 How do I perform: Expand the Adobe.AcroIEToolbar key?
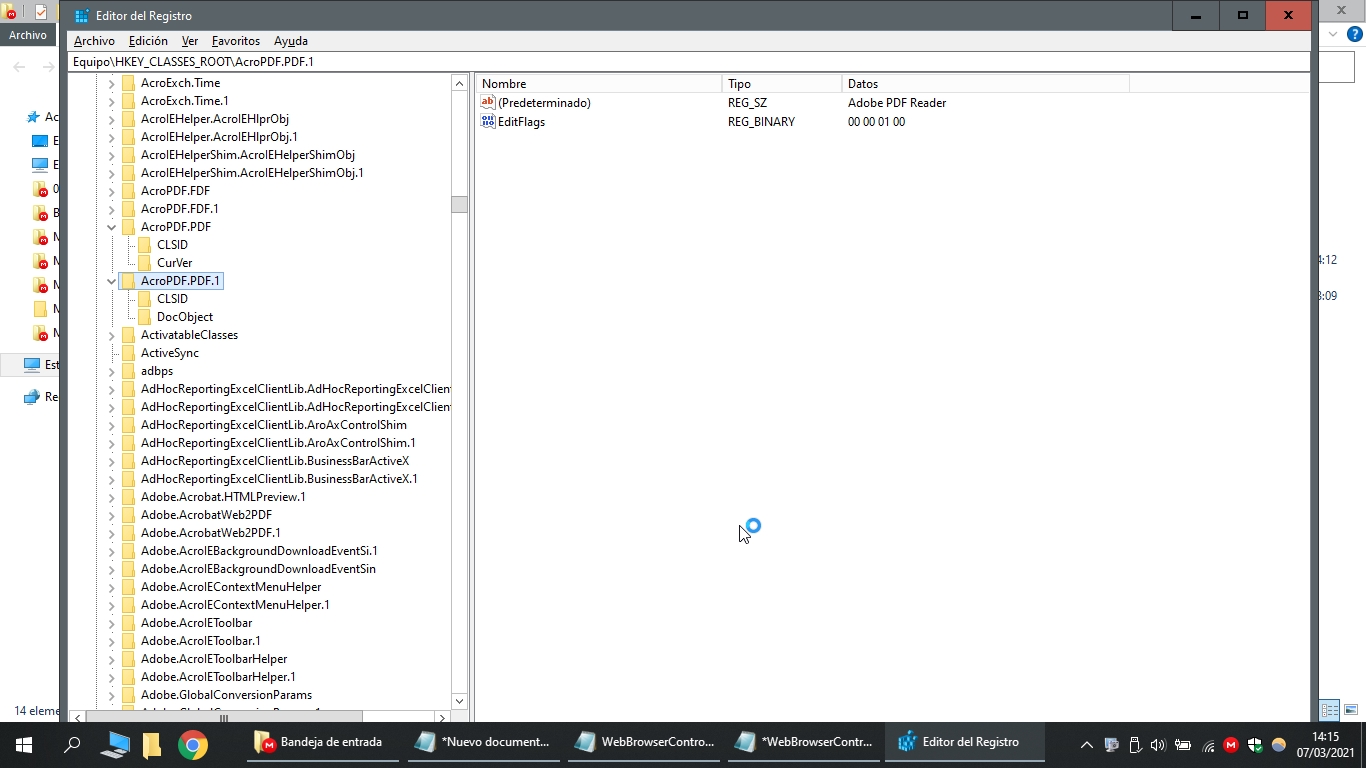tap(111, 623)
